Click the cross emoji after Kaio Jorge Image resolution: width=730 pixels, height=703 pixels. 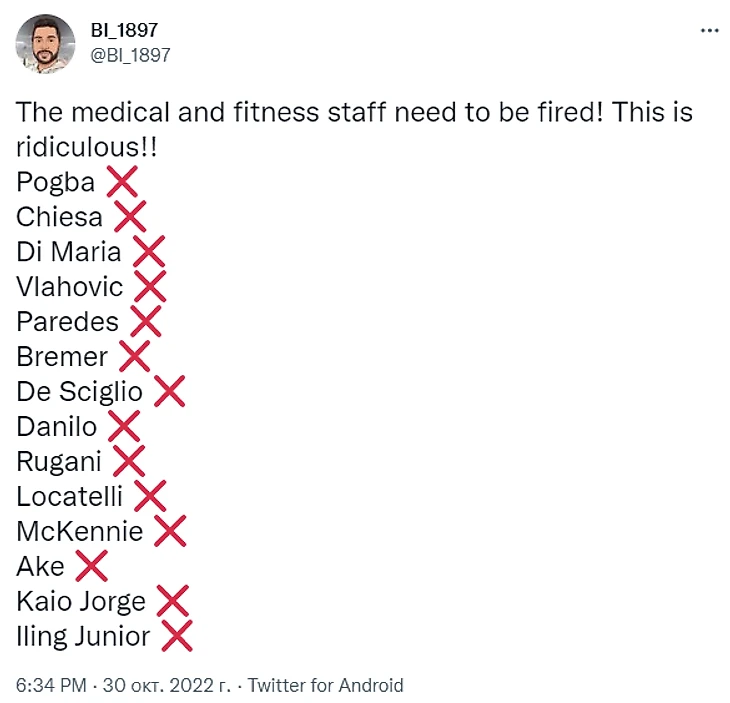[173, 602]
